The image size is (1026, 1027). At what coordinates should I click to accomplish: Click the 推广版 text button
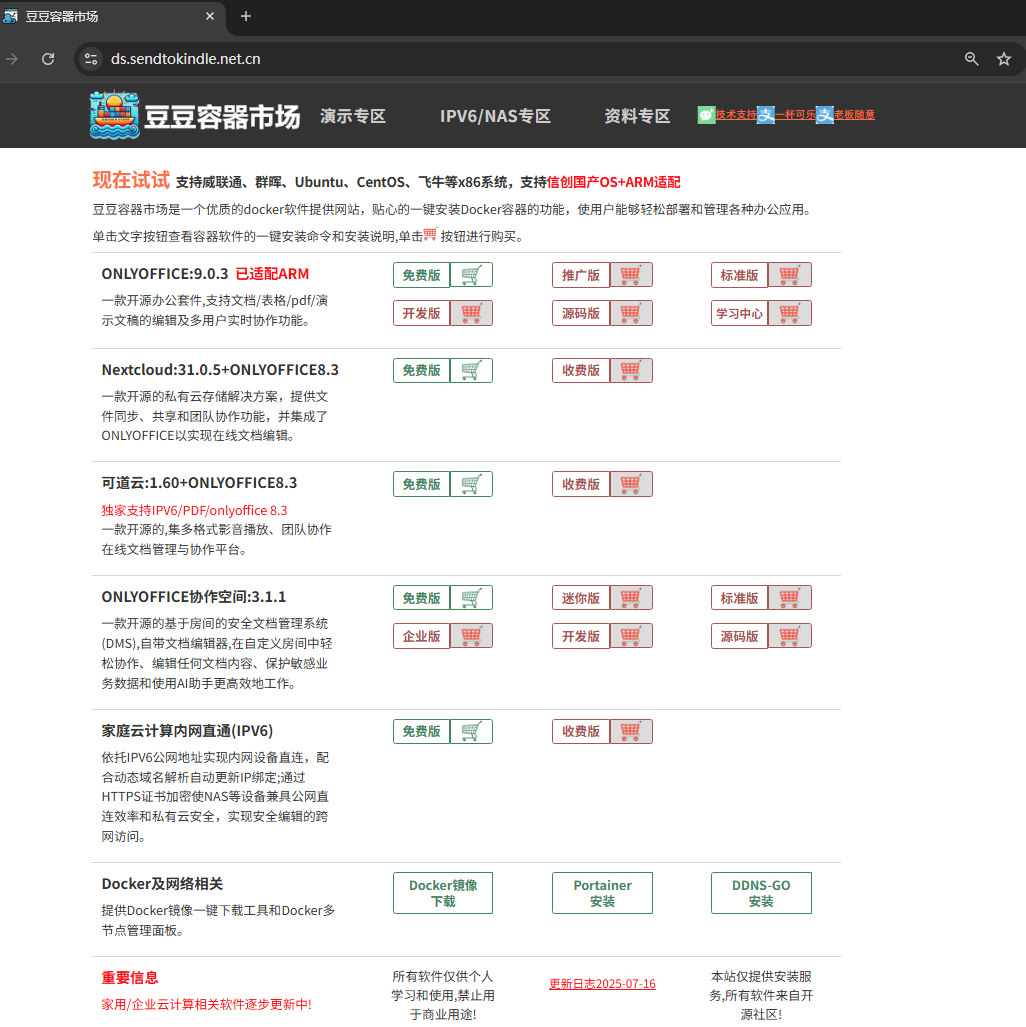[580, 275]
